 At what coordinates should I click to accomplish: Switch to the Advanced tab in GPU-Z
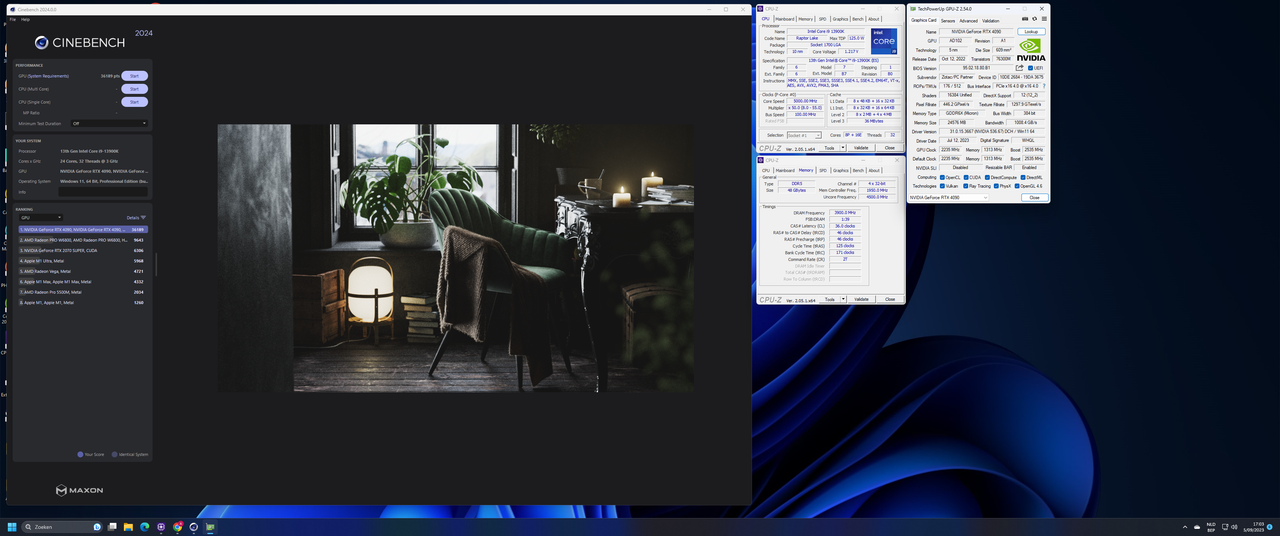coord(969,20)
